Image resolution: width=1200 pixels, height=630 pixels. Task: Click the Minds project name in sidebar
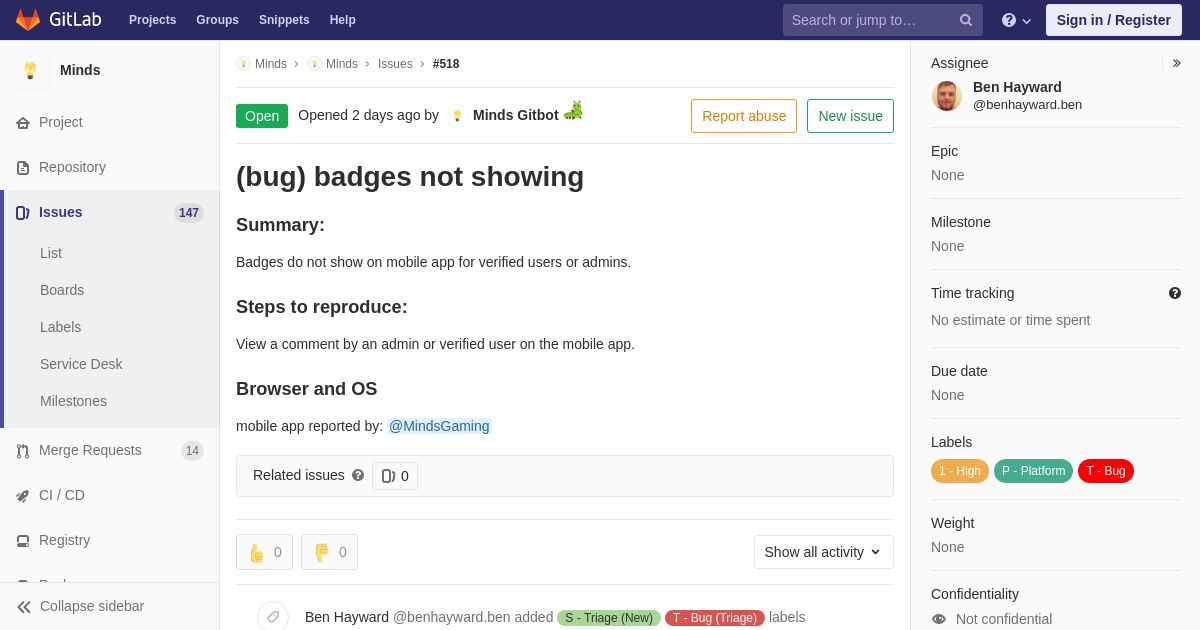click(80, 70)
